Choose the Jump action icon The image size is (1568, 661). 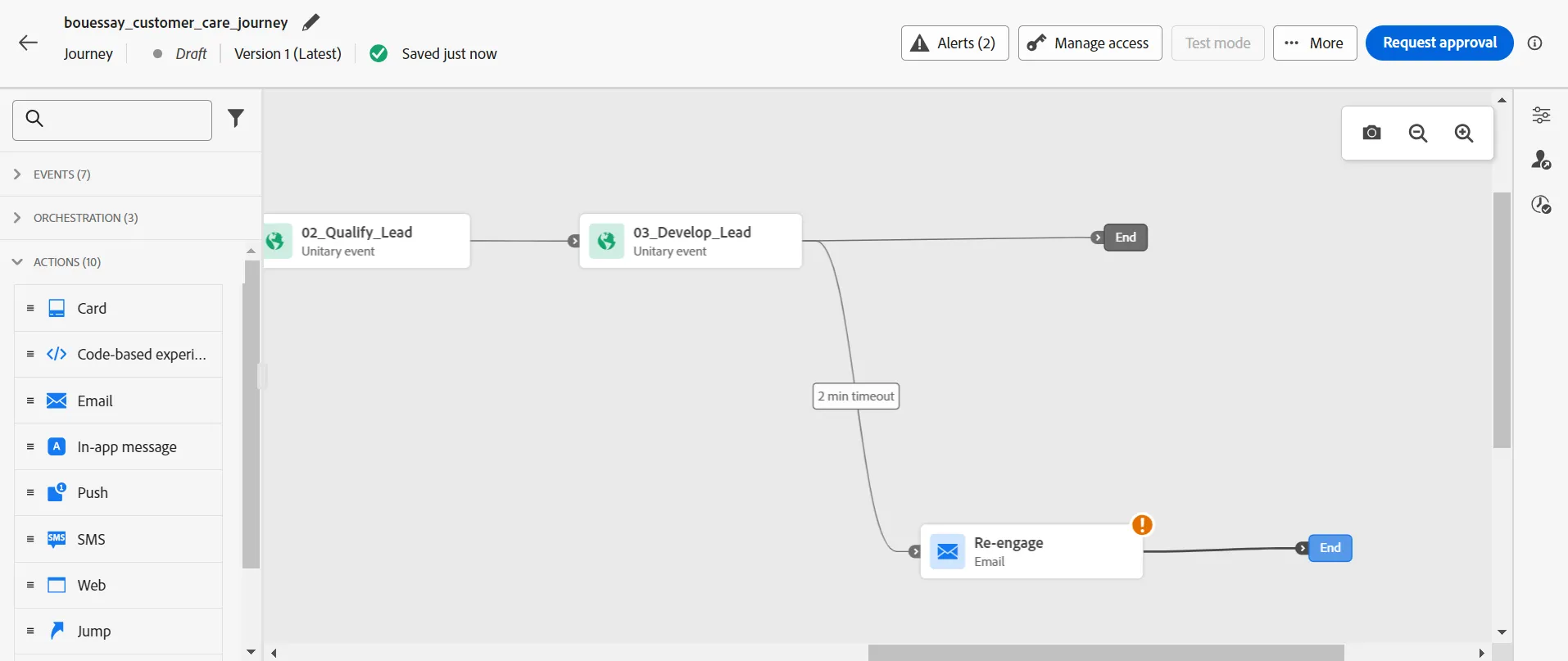coord(57,631)
